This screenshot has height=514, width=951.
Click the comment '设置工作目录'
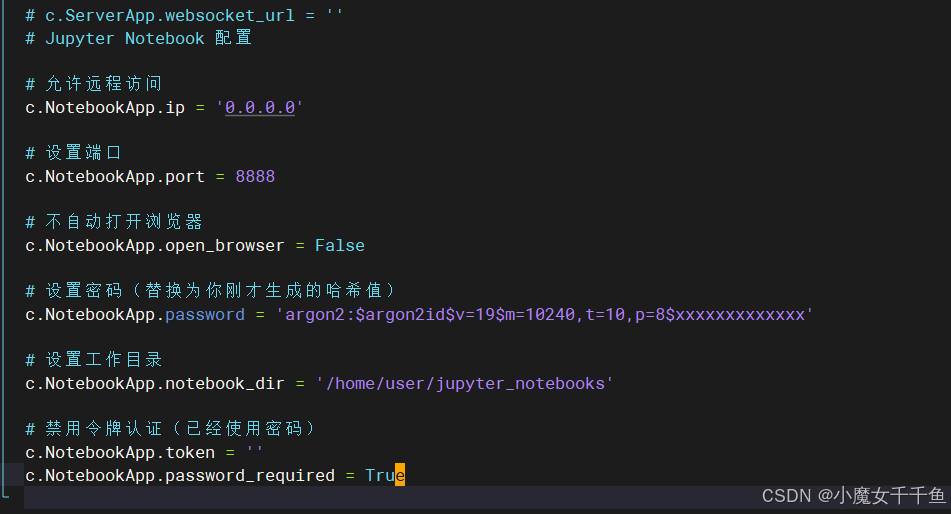coord(93,360)
